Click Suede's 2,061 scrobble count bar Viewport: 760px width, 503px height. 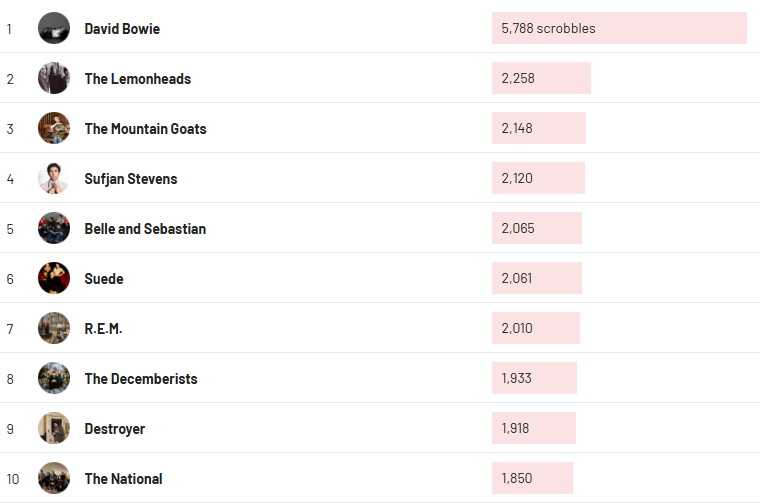(537, 278)
